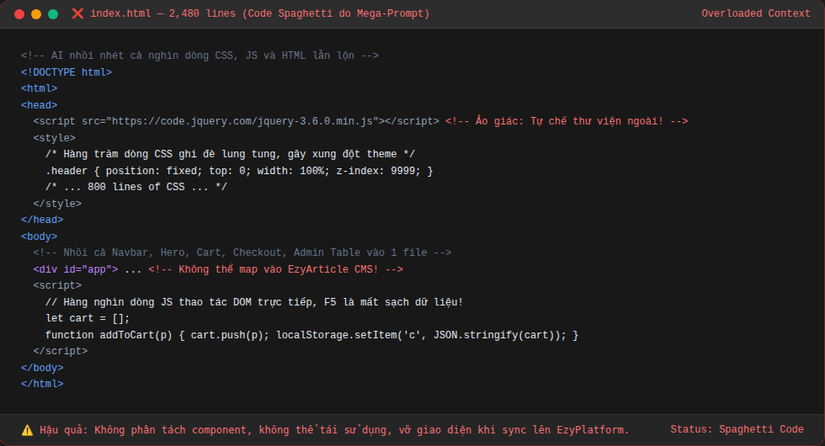The height and width of the screenshot is (446, 825).
Task: Click the opening '<style>' tag line
Action: 54,138
